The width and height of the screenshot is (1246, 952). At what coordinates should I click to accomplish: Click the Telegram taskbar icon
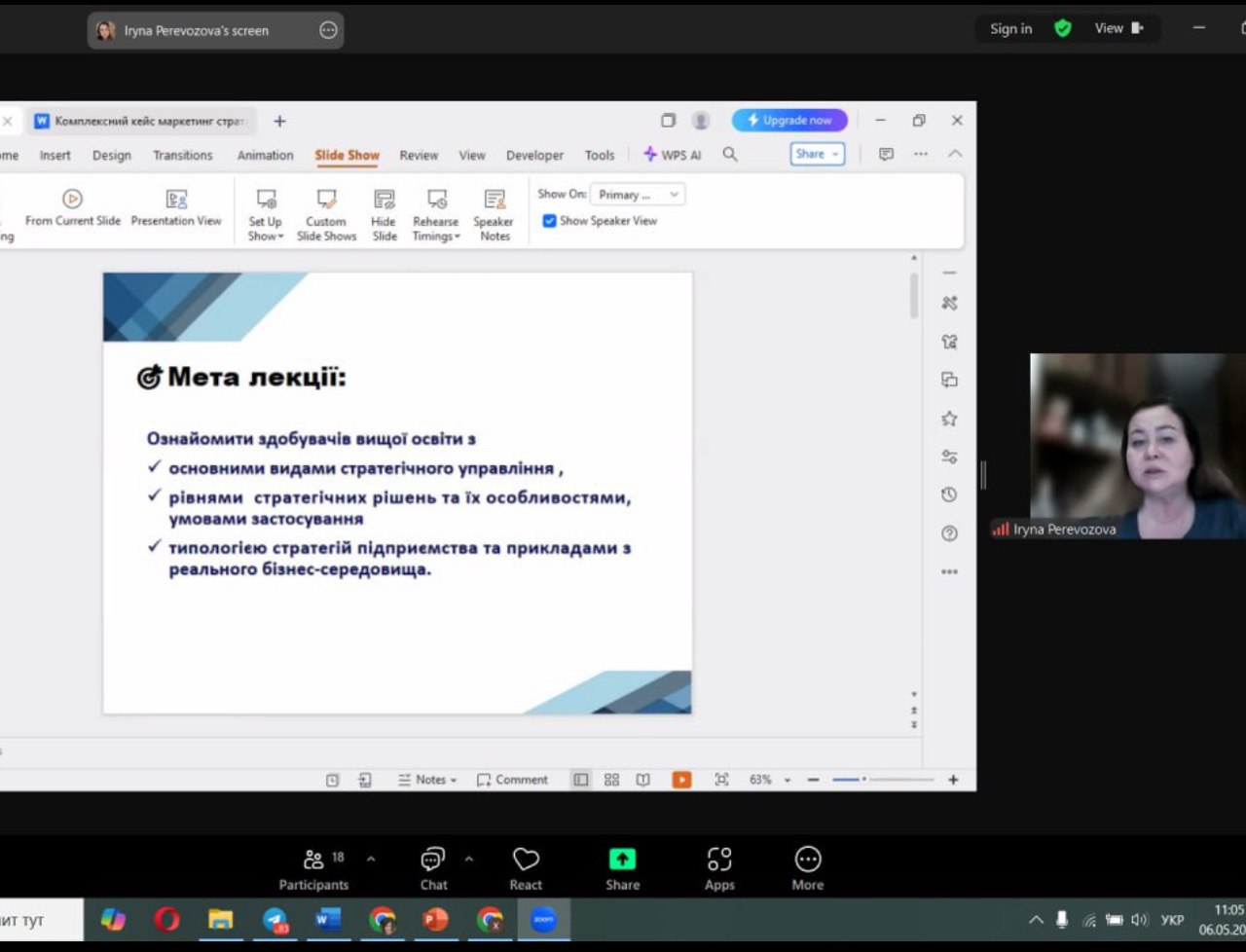point(275,920)
